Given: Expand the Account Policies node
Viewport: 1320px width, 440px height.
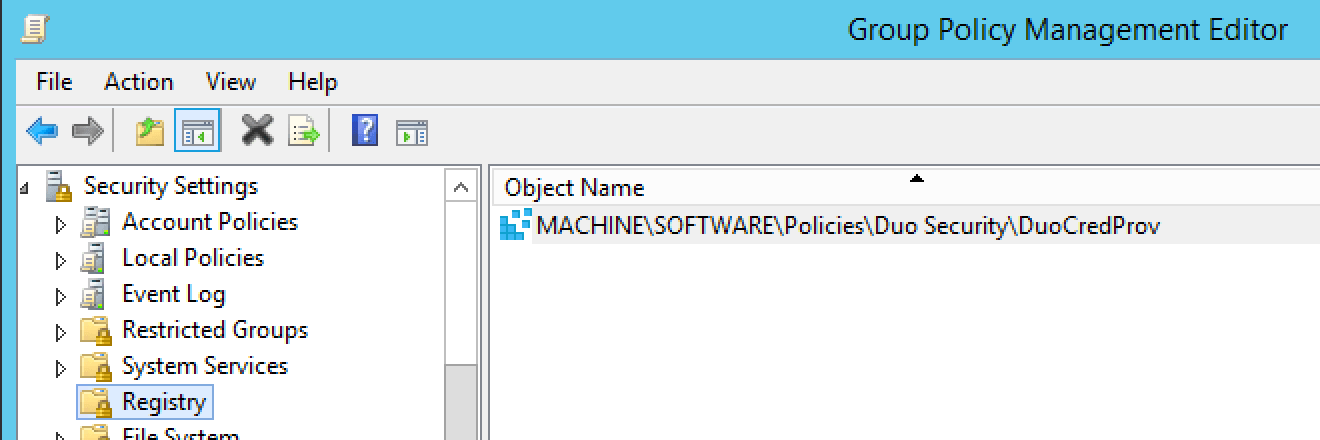Looking at the screenshot, I should [61, 225].
